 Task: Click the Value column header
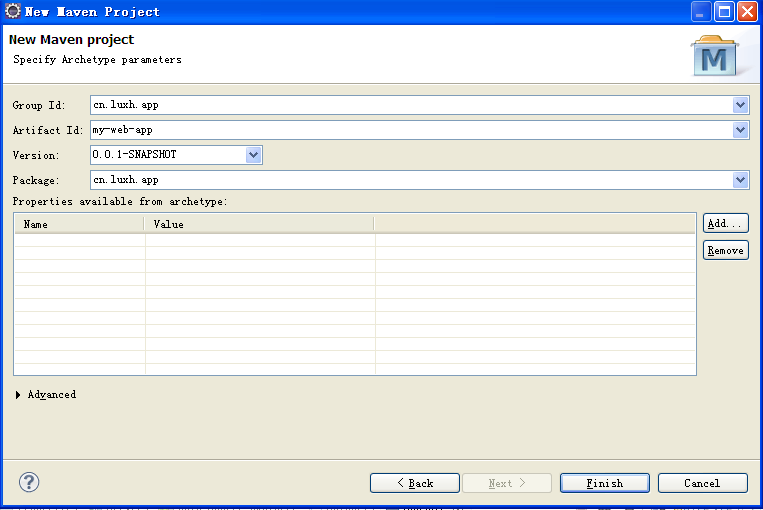coord(259,224)
